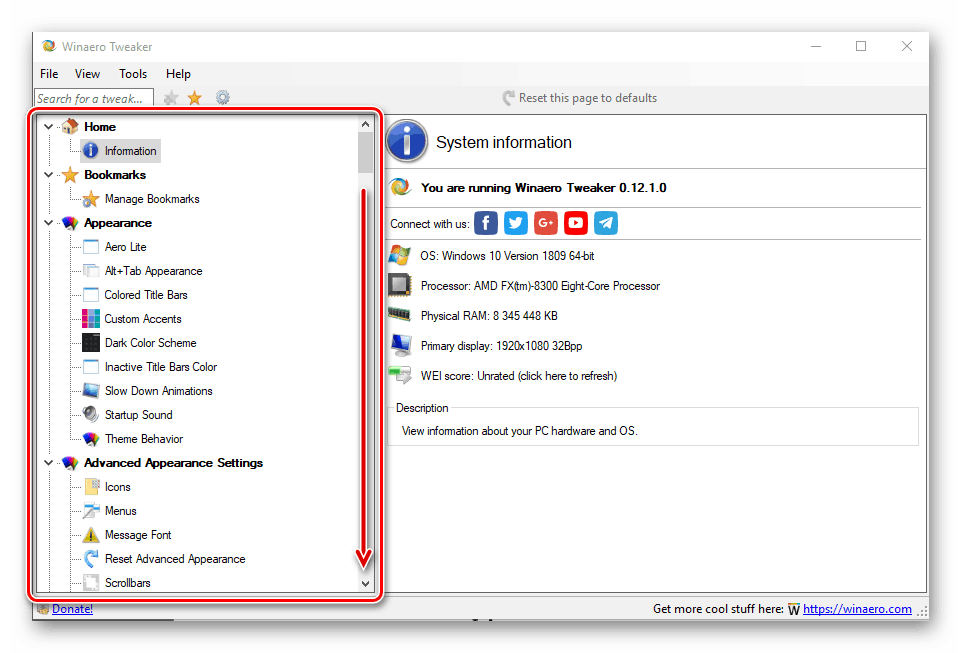Click the Startup Sound speaker icon

click(x=91, y=414)
